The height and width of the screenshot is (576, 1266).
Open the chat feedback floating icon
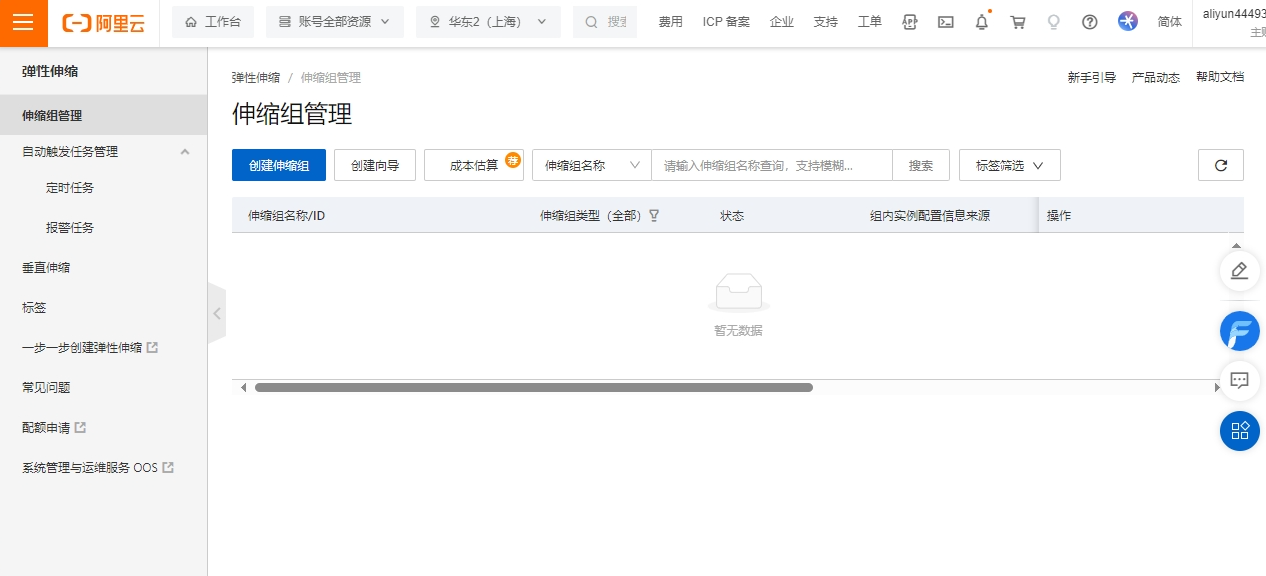(x=1239, y=380)
